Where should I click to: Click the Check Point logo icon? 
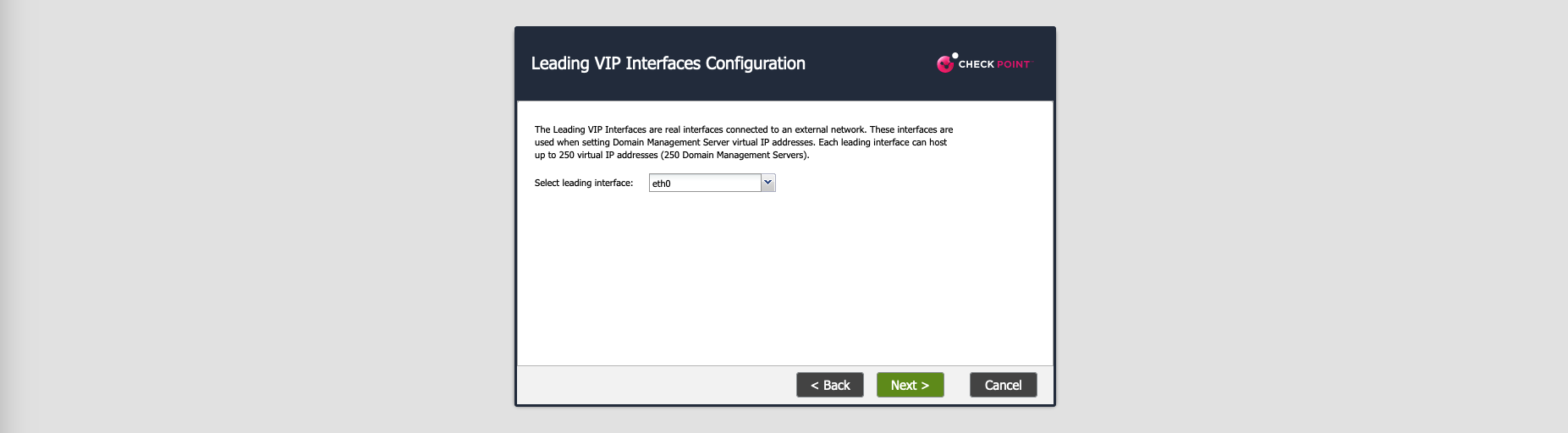pos(945,63)
